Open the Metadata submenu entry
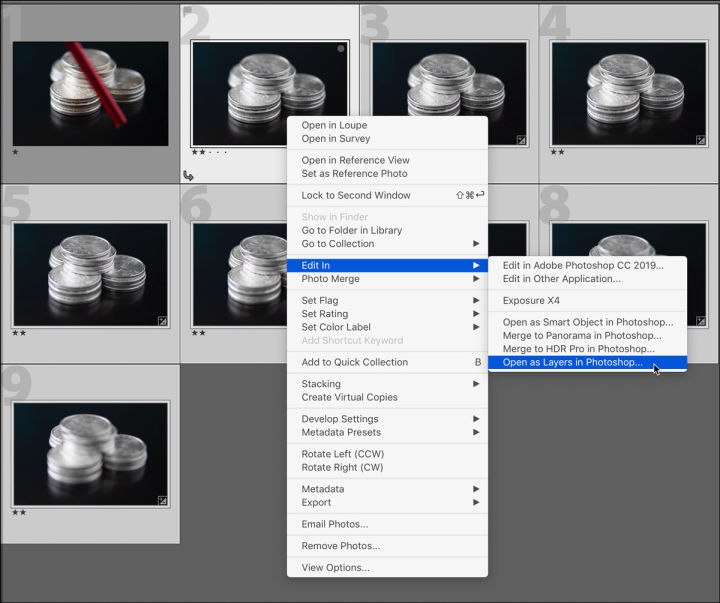 [387, 489]
